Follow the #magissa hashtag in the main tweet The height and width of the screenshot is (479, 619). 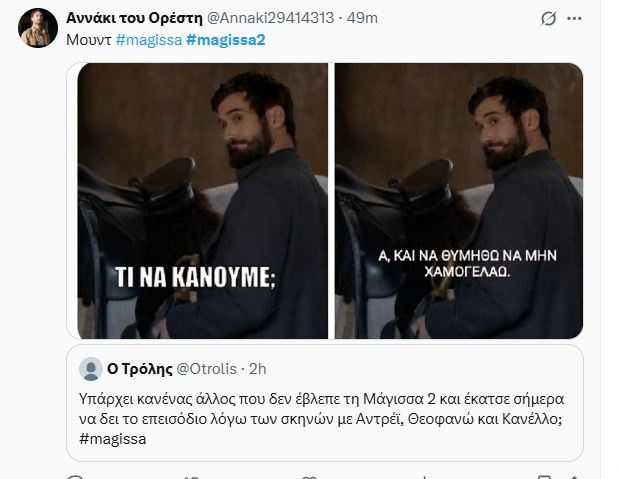coord(149,40)
